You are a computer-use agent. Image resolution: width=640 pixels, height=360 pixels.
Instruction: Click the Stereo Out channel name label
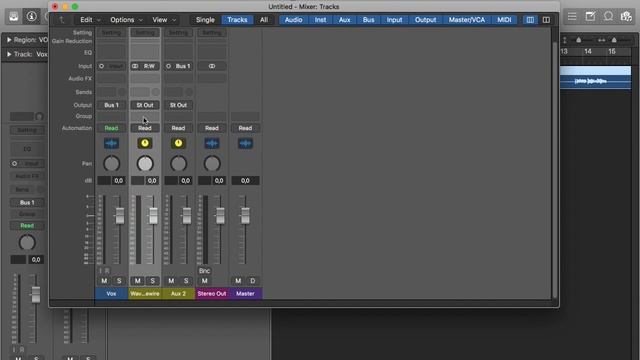pyautogui.click(x=211, y=293)
